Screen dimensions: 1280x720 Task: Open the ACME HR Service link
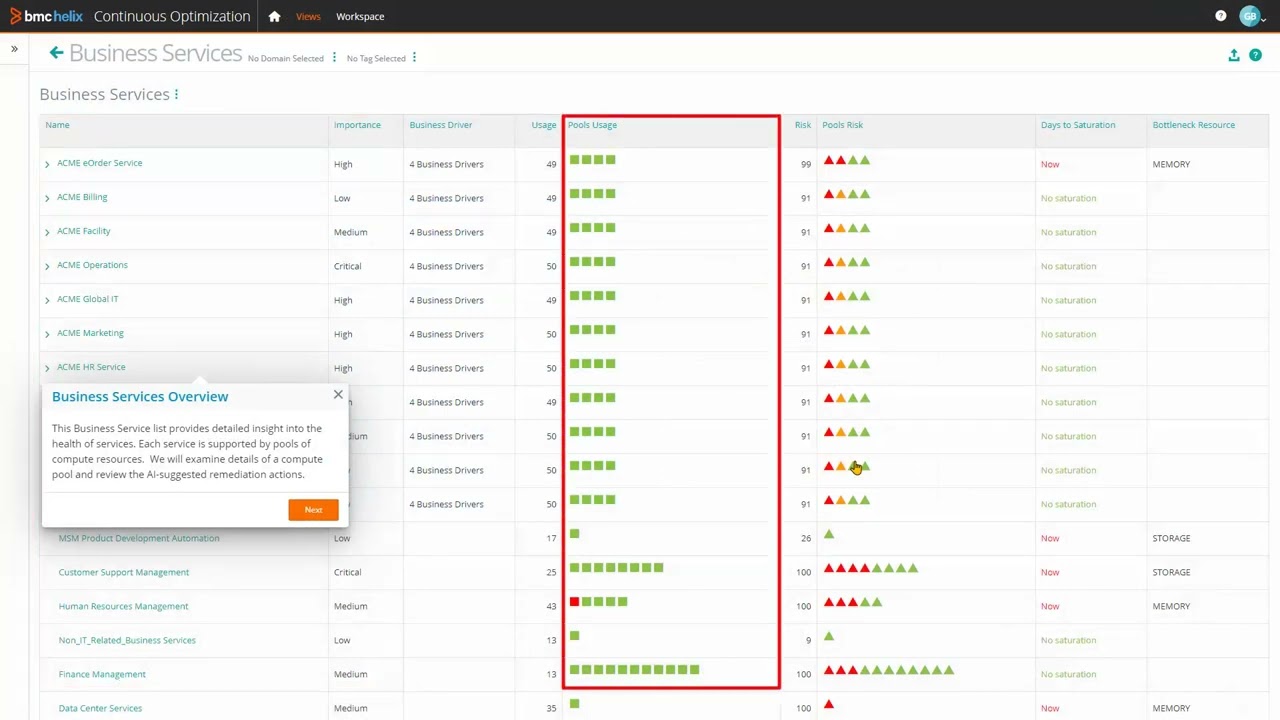coord(91,367)
